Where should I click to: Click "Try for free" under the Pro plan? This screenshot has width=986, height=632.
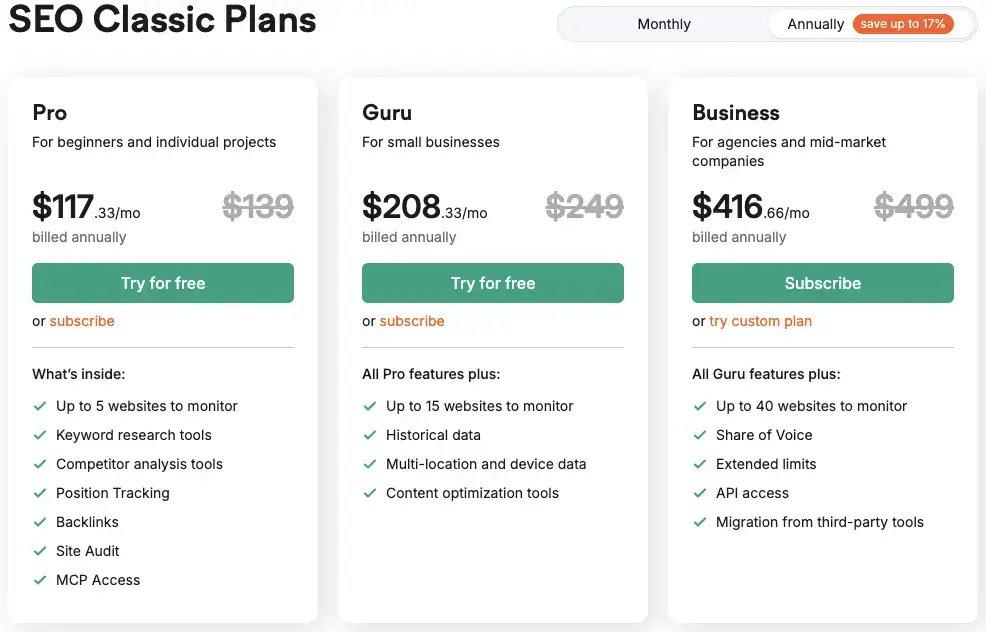pyautogui.click(x=162, y=283)
